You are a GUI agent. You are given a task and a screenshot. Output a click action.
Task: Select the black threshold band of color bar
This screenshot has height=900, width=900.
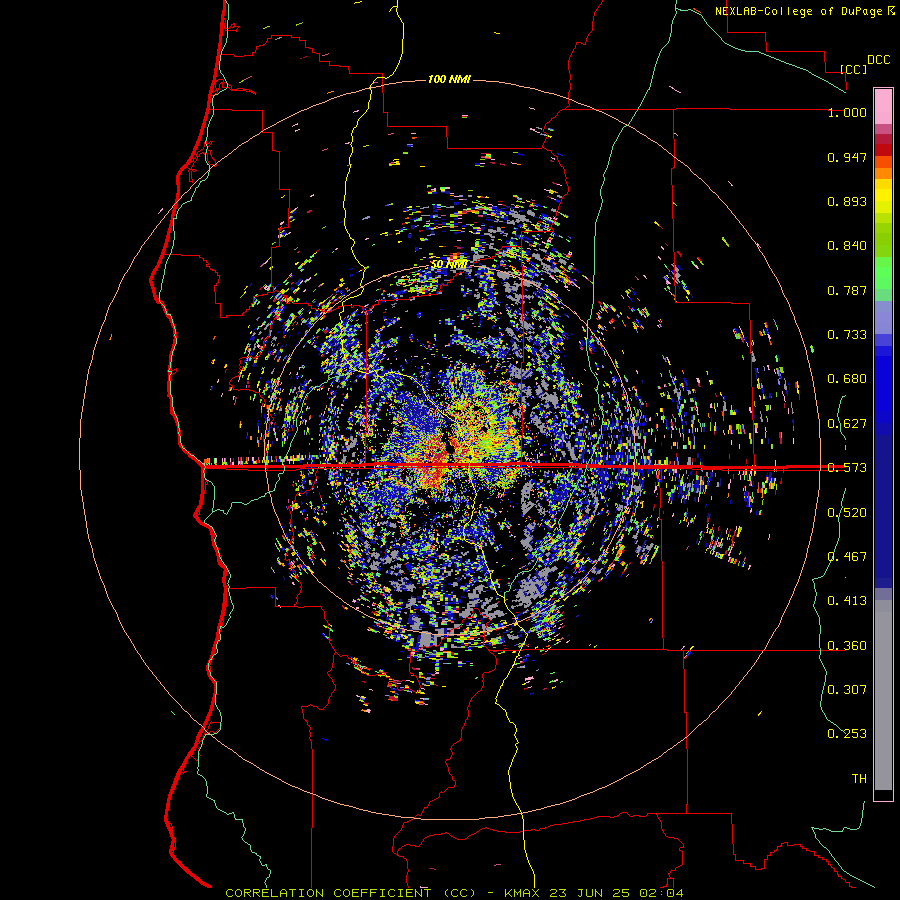[x=883, y=794]
